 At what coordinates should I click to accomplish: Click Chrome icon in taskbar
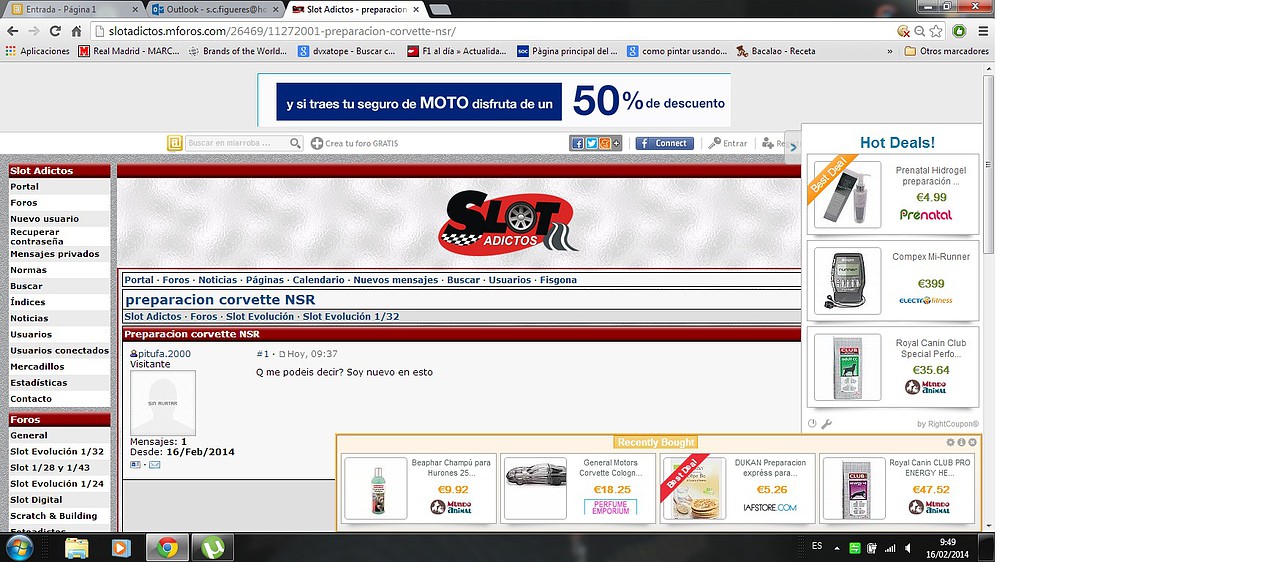click(x=167, y=547)
